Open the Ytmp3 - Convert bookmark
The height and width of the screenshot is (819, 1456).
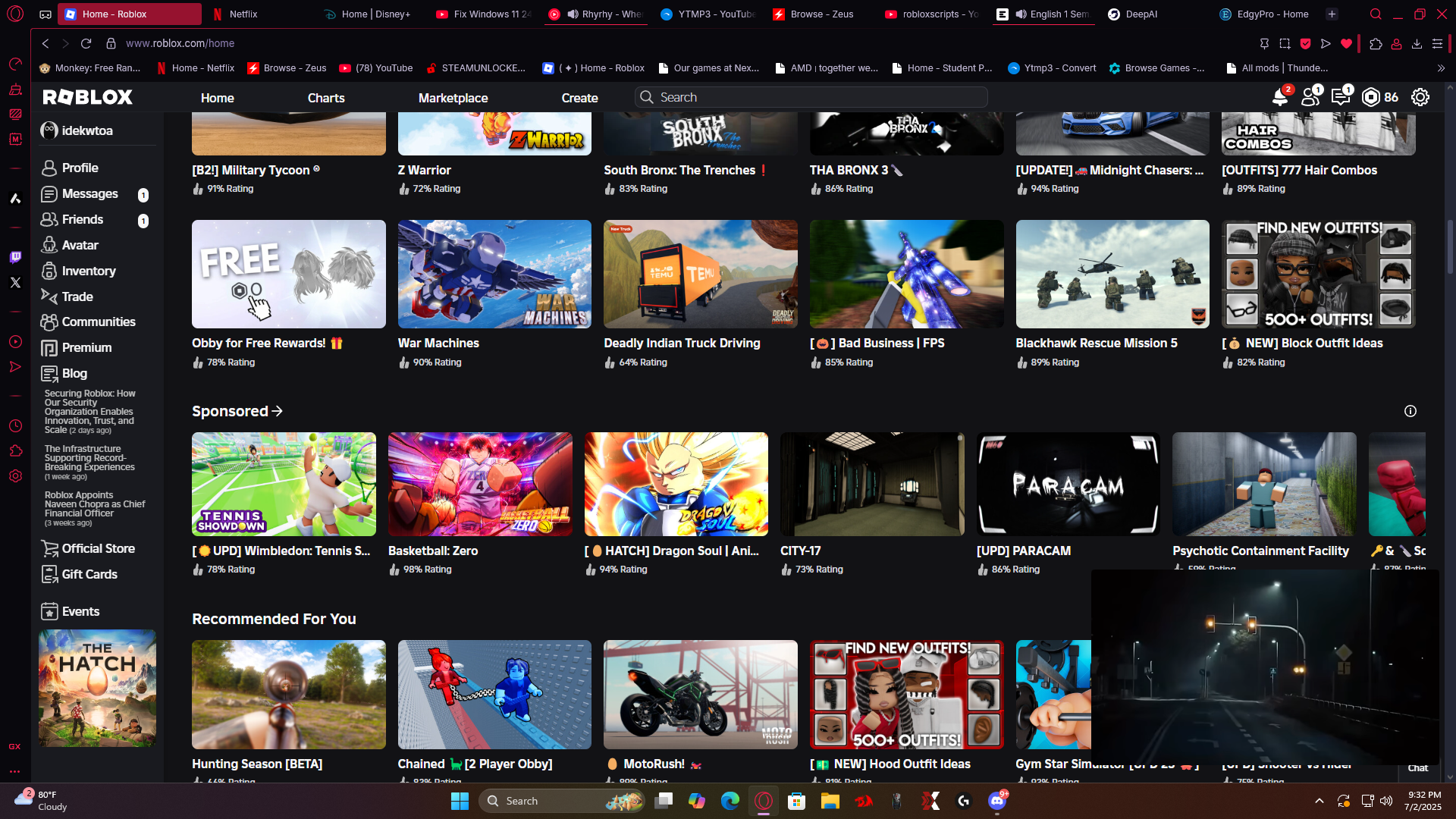click(x=1052, y=67)
